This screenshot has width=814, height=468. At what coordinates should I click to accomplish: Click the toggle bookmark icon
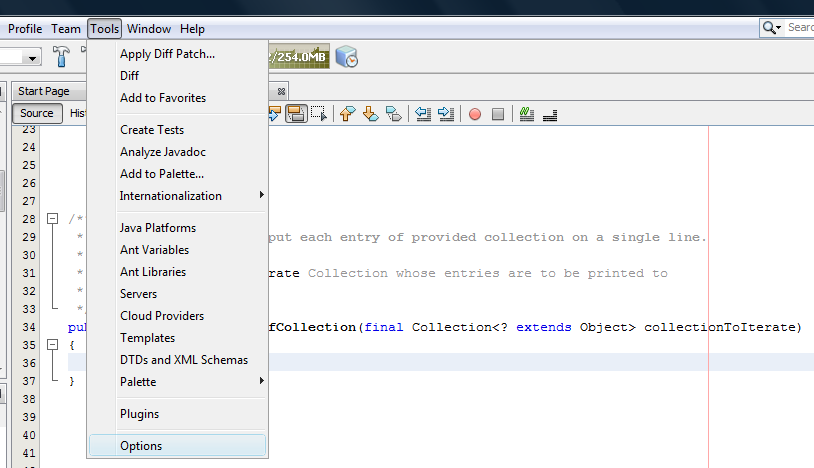click(x=394, y=114)
